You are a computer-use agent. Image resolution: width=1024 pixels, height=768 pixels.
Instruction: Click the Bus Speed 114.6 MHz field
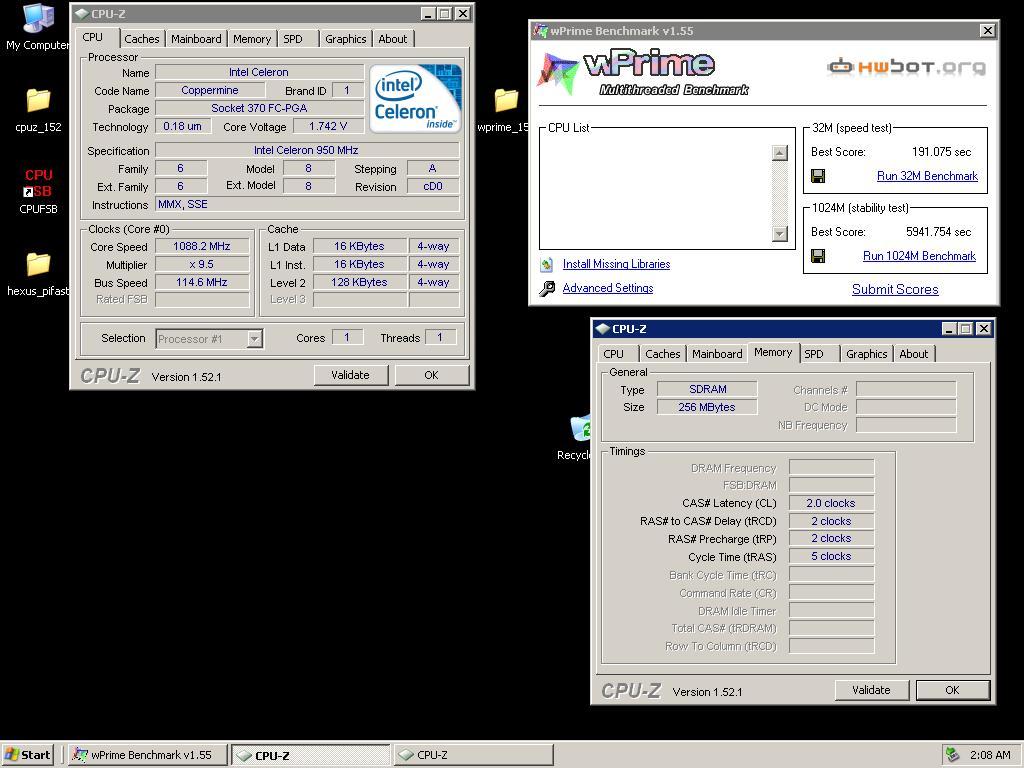(202, 282)
